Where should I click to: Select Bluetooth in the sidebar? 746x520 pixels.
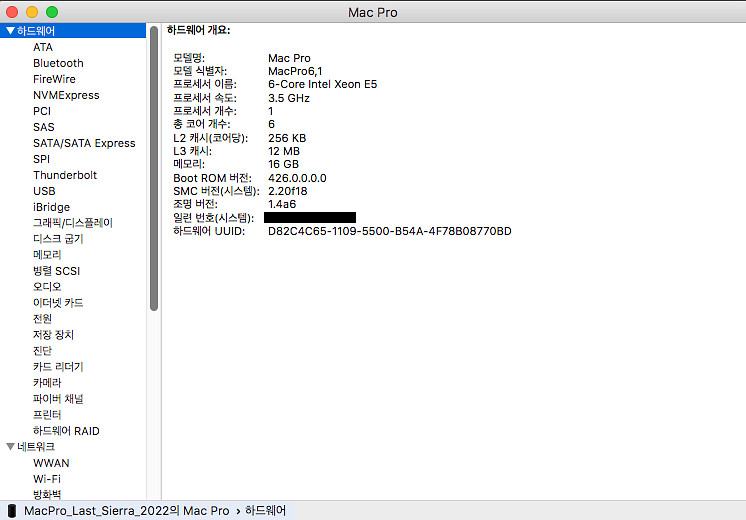[x=58, y=63]
